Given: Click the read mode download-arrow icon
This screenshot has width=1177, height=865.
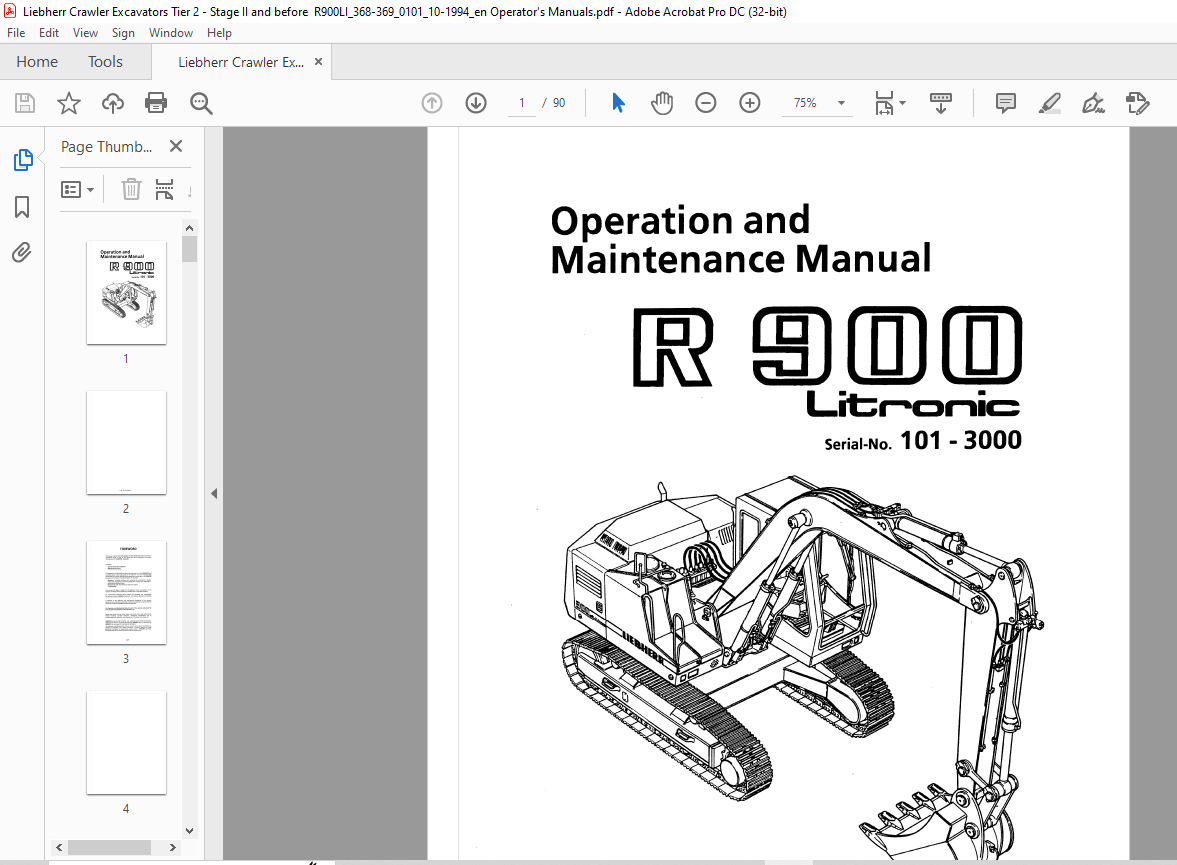Looking at the screenshot, I should (941, 103).
